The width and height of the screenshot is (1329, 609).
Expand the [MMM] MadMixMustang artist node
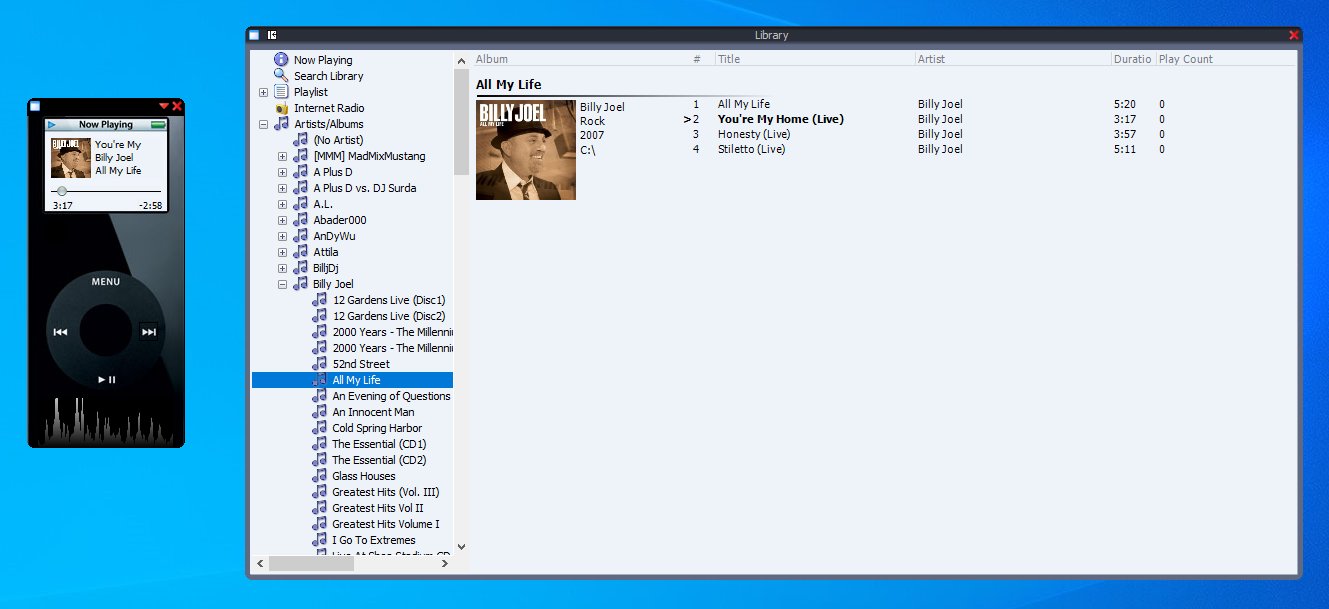(282, 156)
